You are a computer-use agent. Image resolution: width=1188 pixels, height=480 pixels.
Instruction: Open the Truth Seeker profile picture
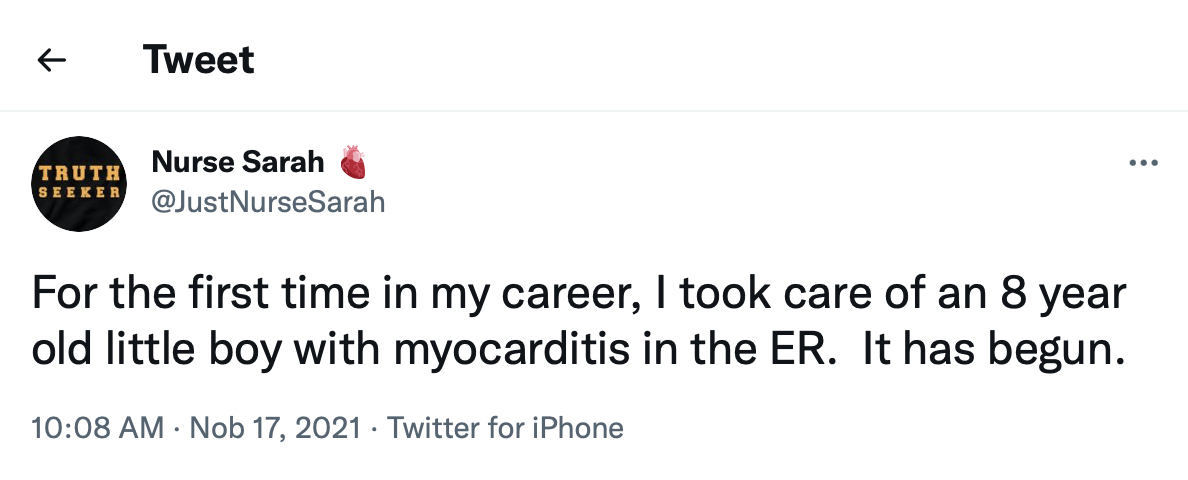tap(79, 184)
